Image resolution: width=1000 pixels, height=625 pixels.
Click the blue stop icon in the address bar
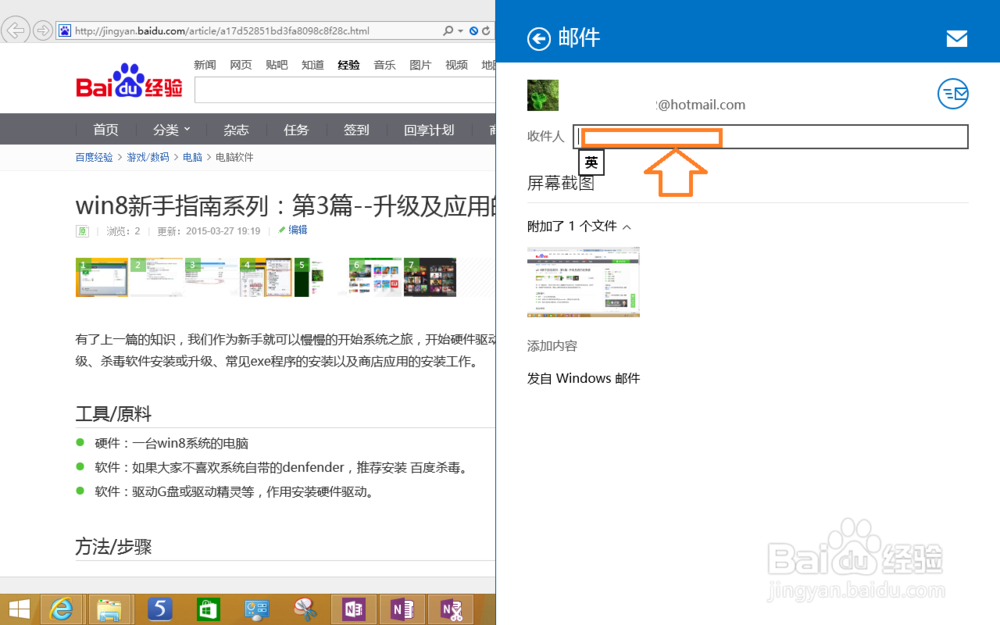474,31
